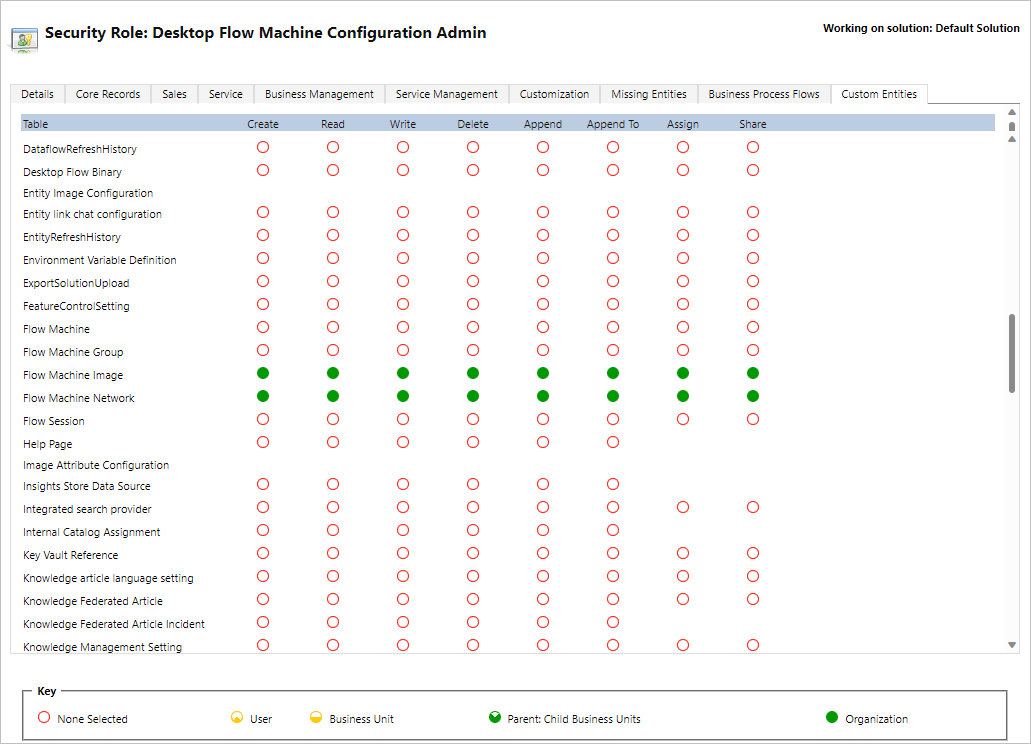Switch to the Customization tab

click(x=553, y=93)
